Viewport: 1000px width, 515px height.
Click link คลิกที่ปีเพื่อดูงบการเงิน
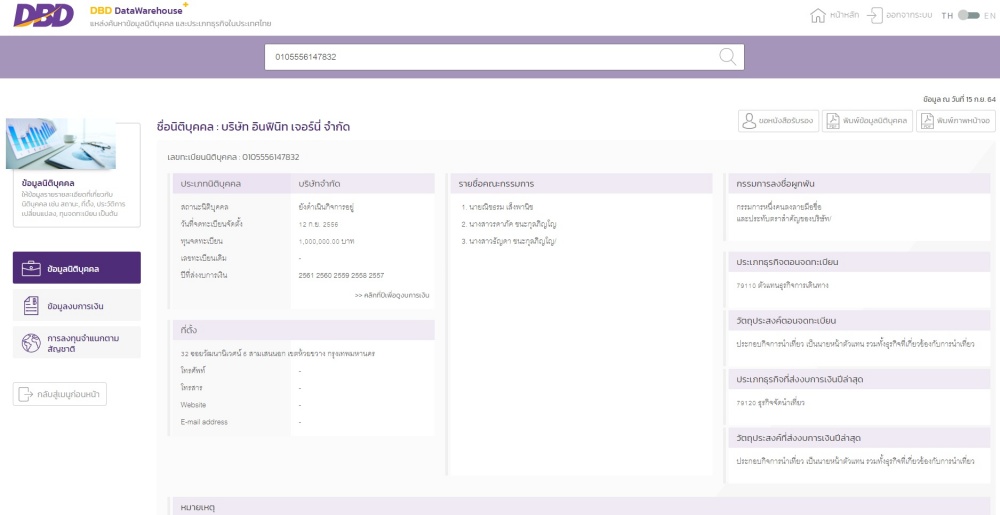[391, 296]
